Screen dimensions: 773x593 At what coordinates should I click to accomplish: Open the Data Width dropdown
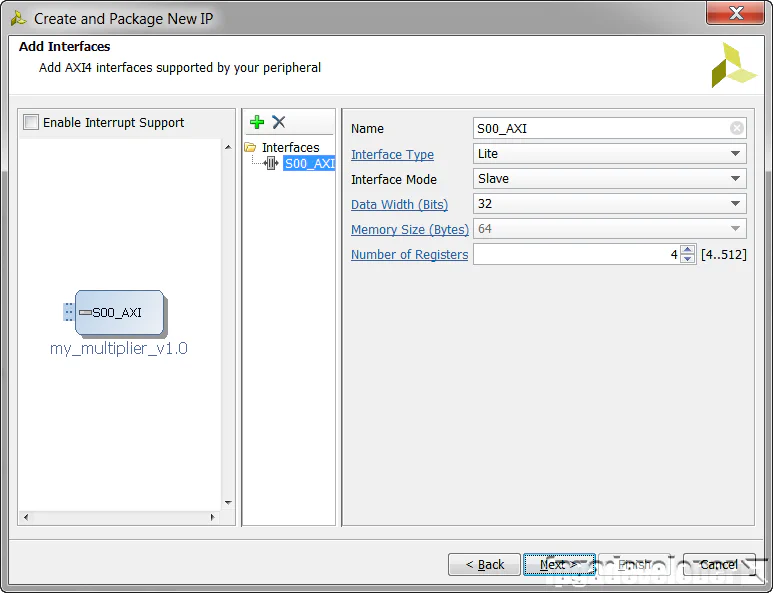point(609,204)
